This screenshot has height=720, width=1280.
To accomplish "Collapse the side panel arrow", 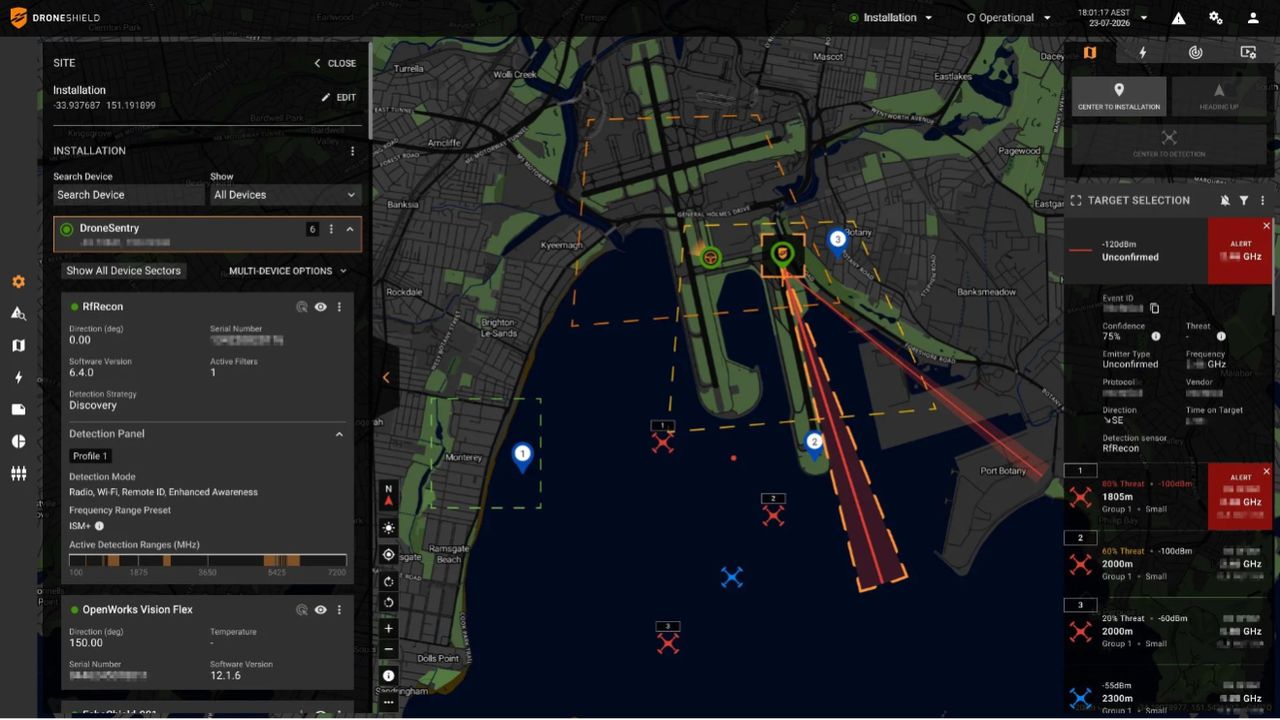I will [386, 378].
